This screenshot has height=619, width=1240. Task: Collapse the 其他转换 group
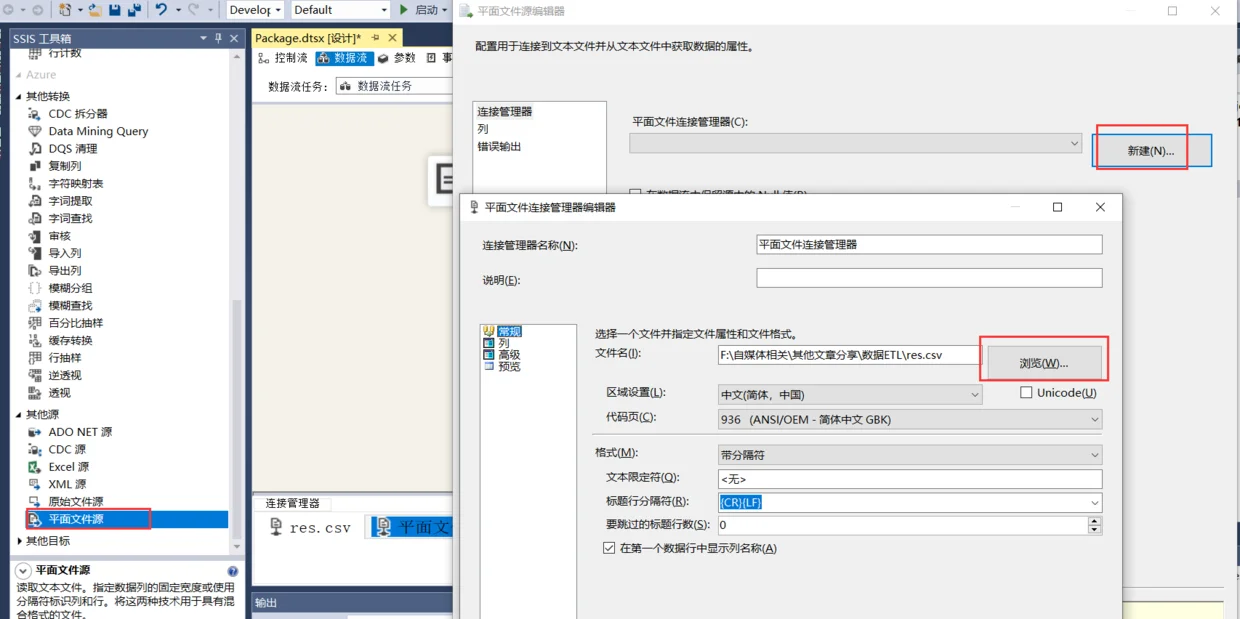click(18, 97)
